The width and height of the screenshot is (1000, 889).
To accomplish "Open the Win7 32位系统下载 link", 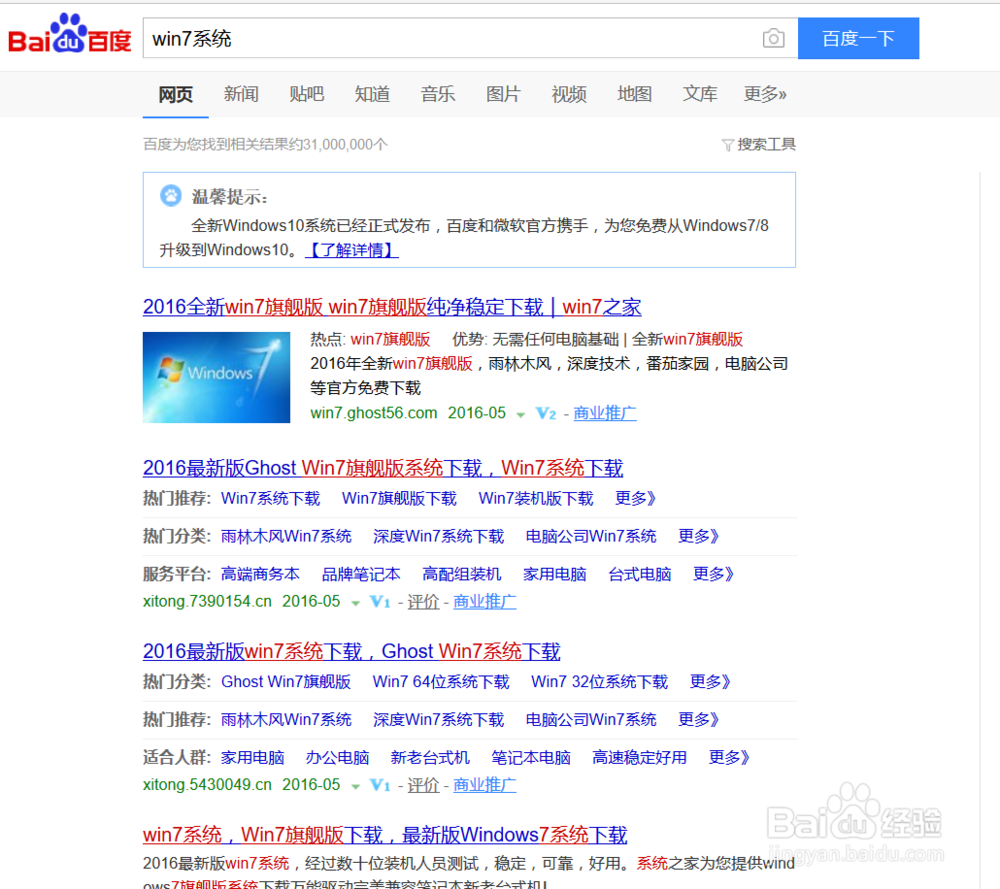I will (599, 682).
